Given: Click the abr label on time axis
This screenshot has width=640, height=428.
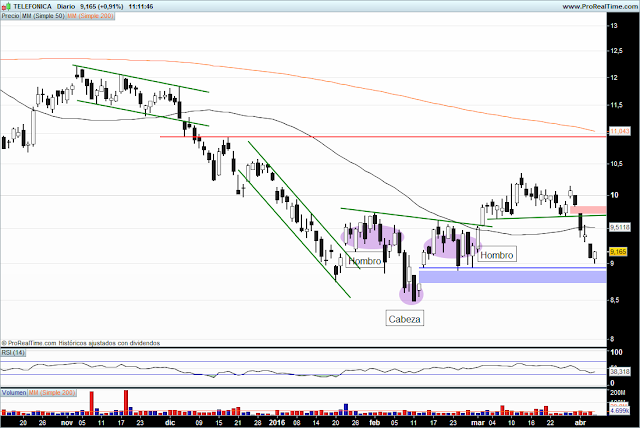Looking at the screenshot, I should (x=580, y=423).
